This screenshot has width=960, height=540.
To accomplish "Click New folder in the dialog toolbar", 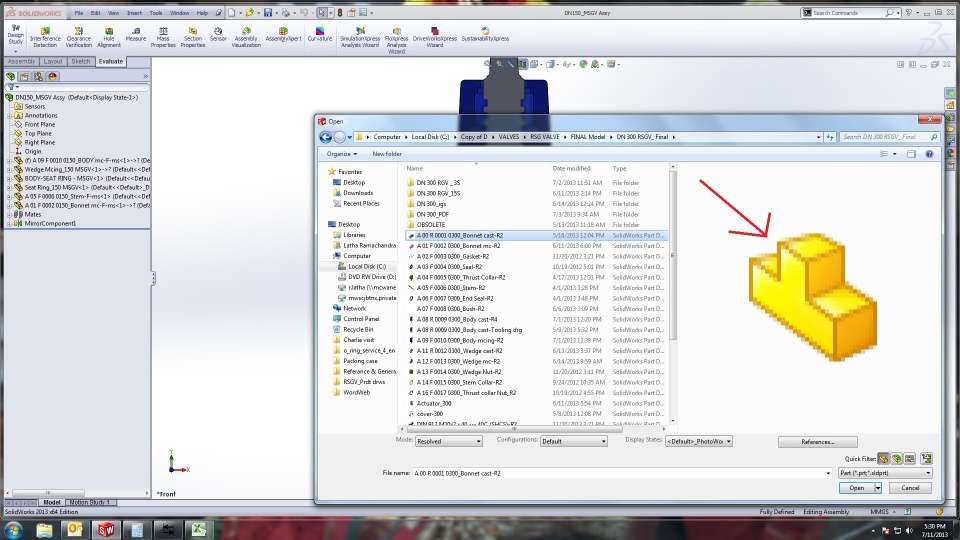I will 387,154.
